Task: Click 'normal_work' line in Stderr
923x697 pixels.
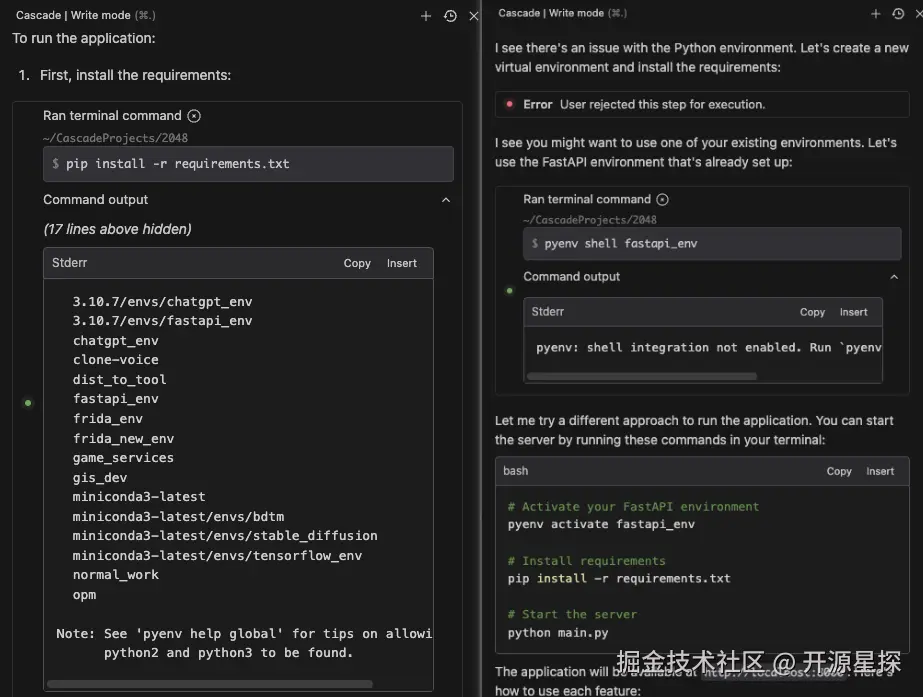Action: pos(115,575)
